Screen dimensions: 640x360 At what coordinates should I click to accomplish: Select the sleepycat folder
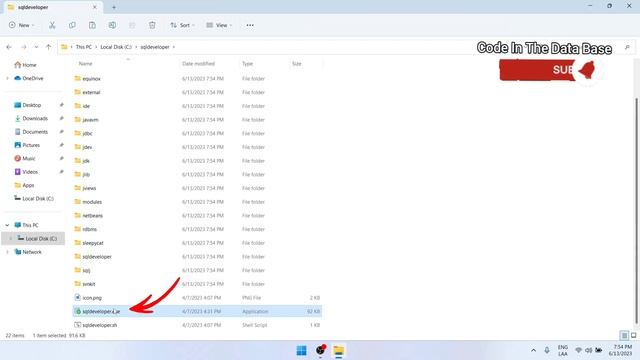[x=198, y=243]
